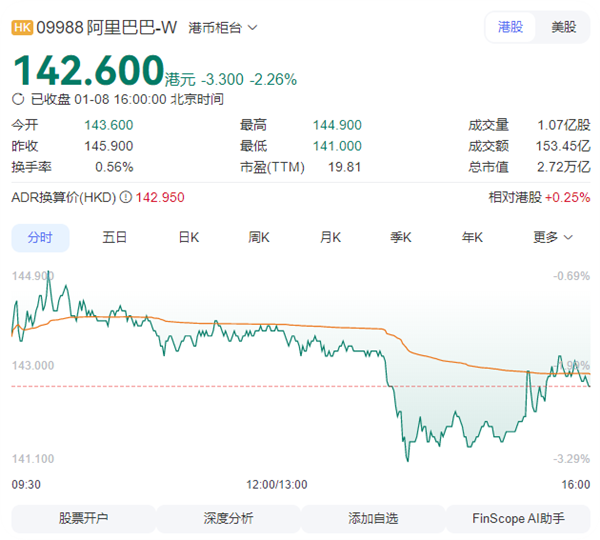Screen dimensions: 600x540
Task: Click the 添加自选 button
Action: [373, 519]
